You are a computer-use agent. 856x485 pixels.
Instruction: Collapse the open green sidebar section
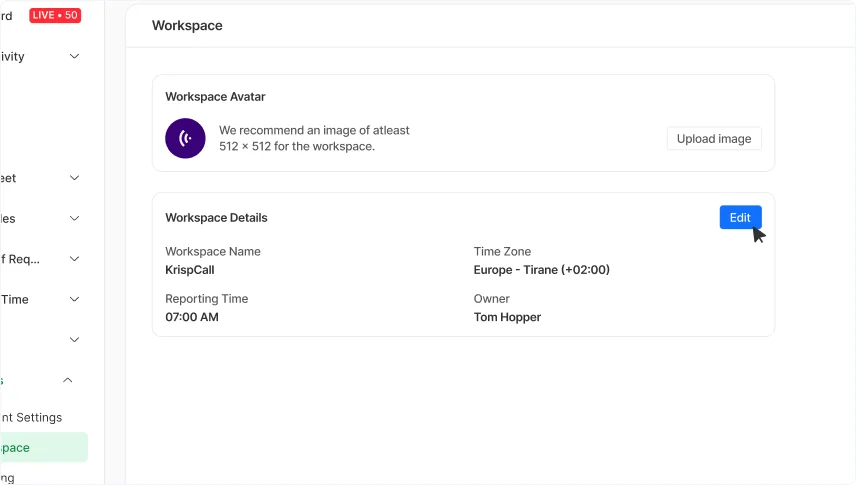point(68,380)
